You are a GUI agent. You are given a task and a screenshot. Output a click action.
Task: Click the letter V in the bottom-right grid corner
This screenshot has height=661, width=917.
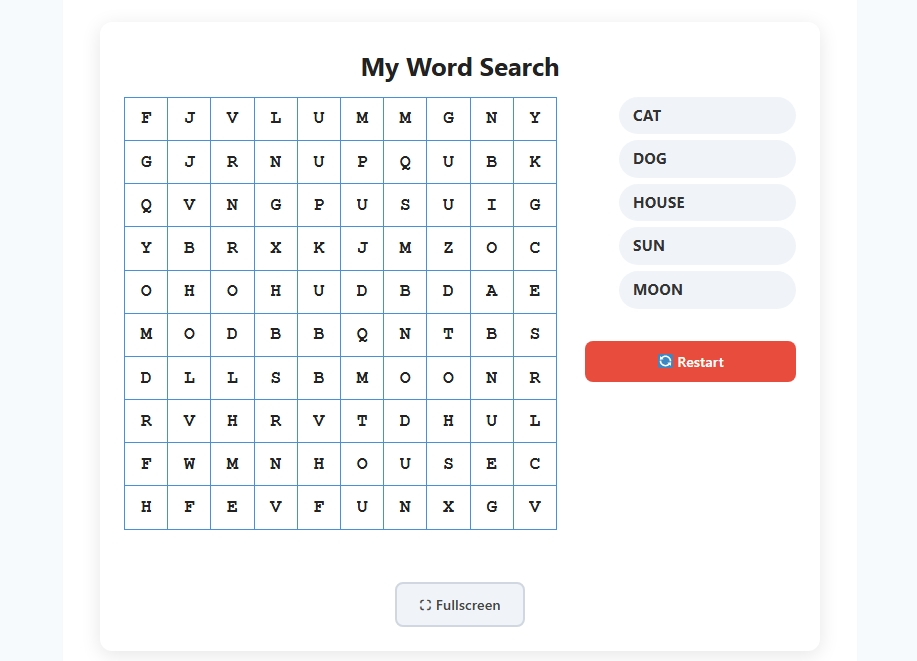[534, 506]
